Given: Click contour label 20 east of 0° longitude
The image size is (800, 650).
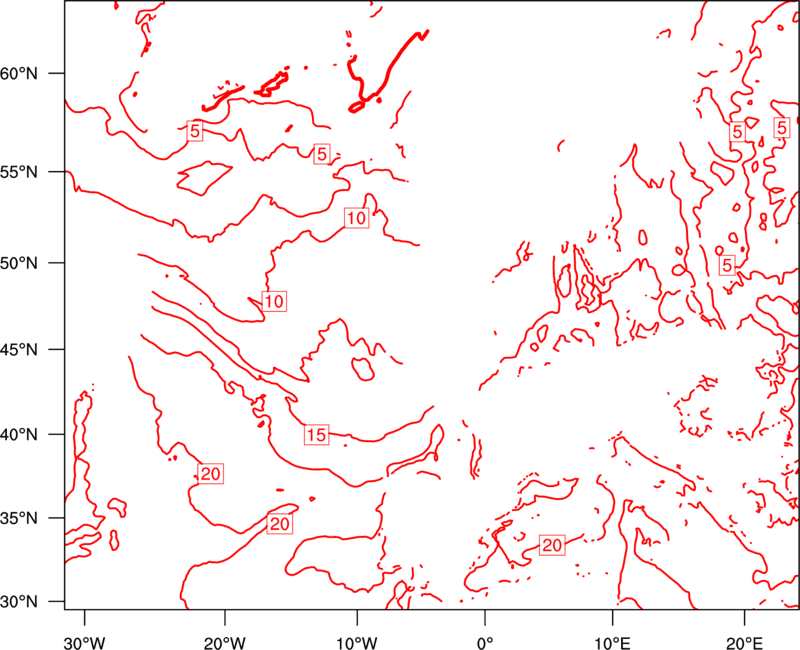Looking at the screenshot, I should 552,545.
